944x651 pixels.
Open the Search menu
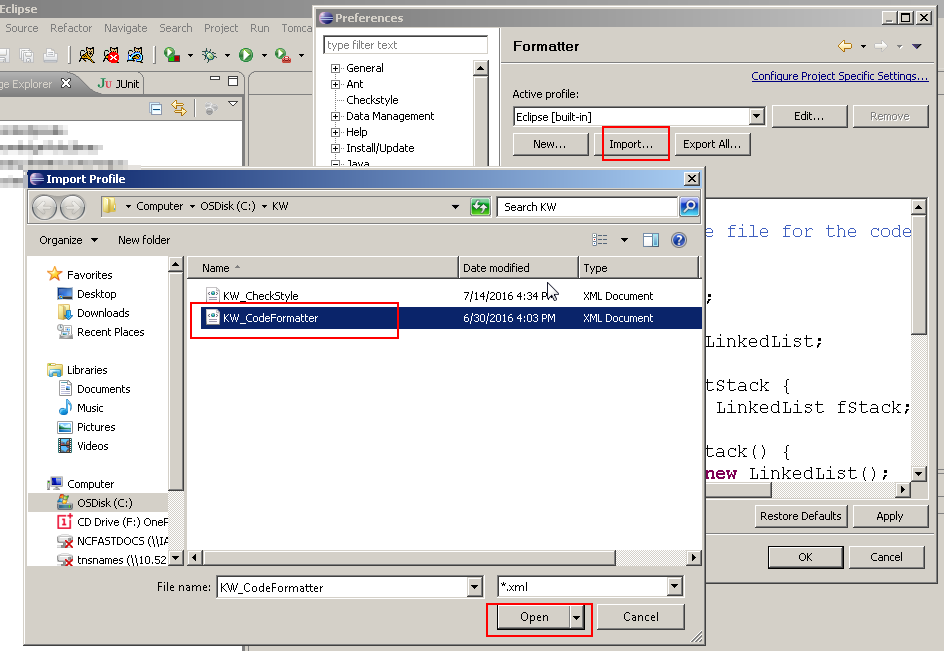click(175, 28)
